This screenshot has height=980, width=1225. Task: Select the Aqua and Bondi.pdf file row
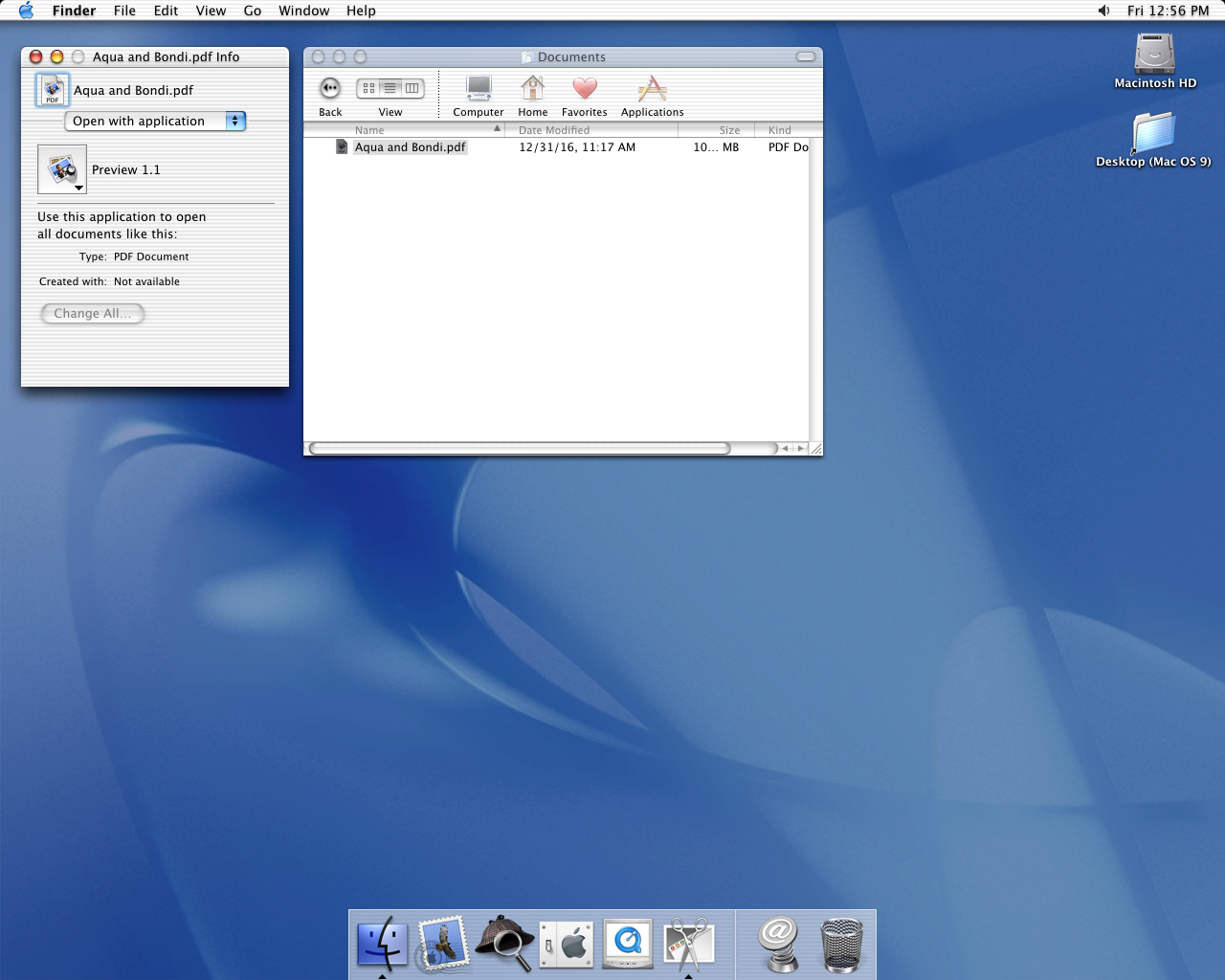(410, 147)
